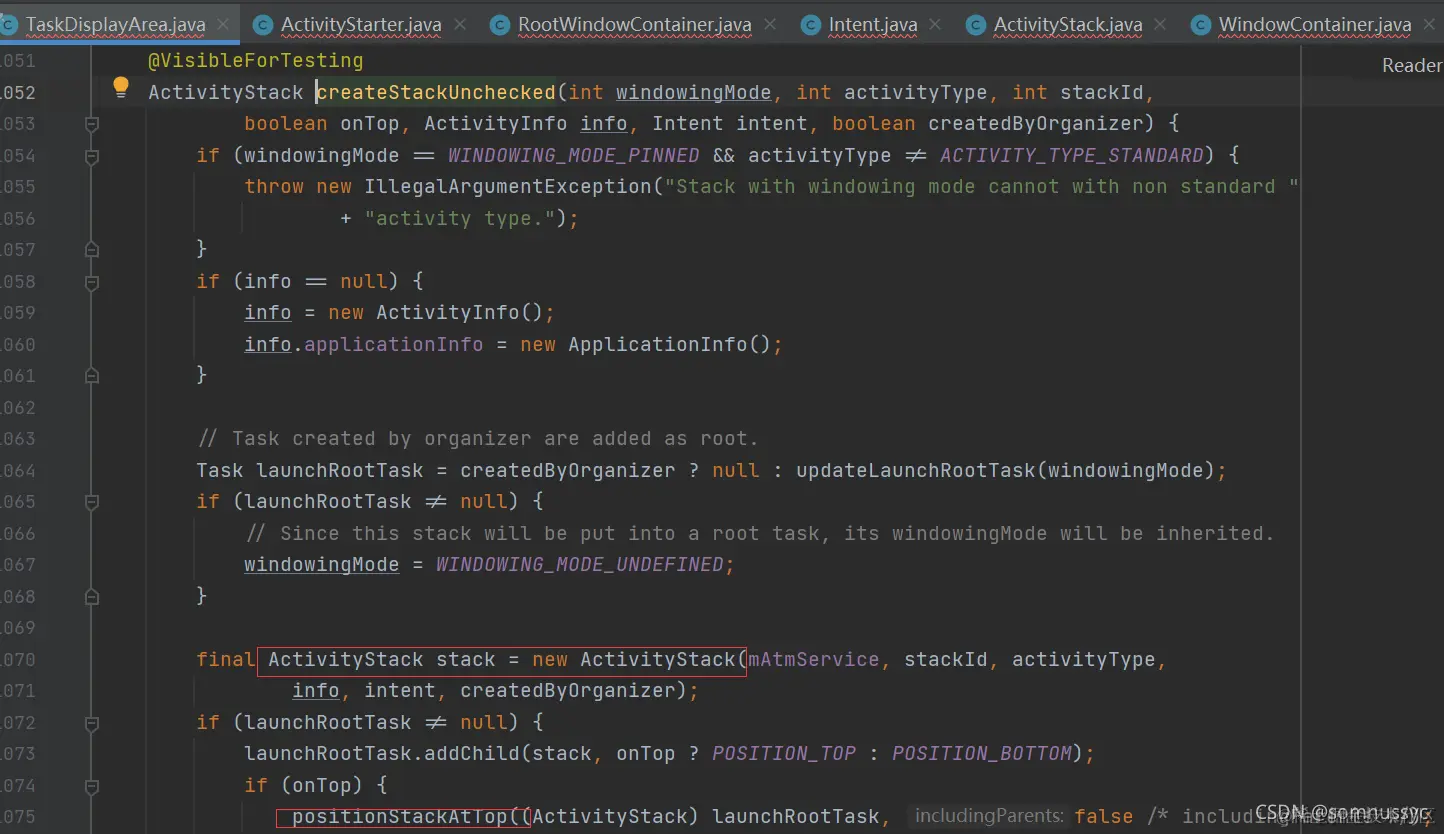Click the Reader mode label
This screenshot has height=834, width=1444.
pos(1412,65)
